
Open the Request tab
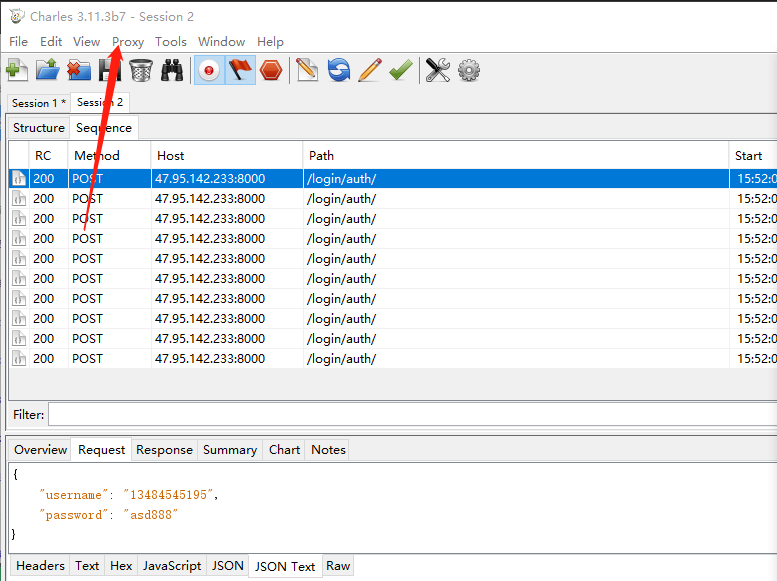coord(102,450)
